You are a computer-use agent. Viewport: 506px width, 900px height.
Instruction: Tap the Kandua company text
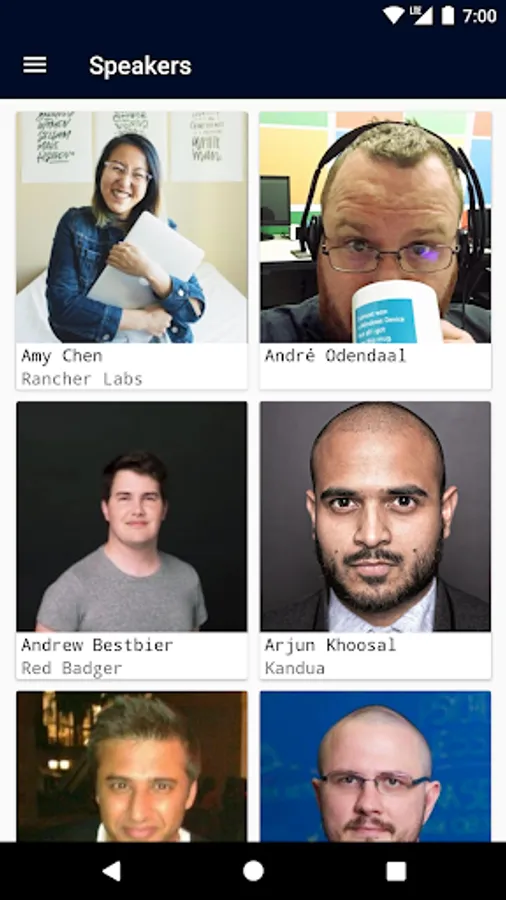[x=295, y=668]
